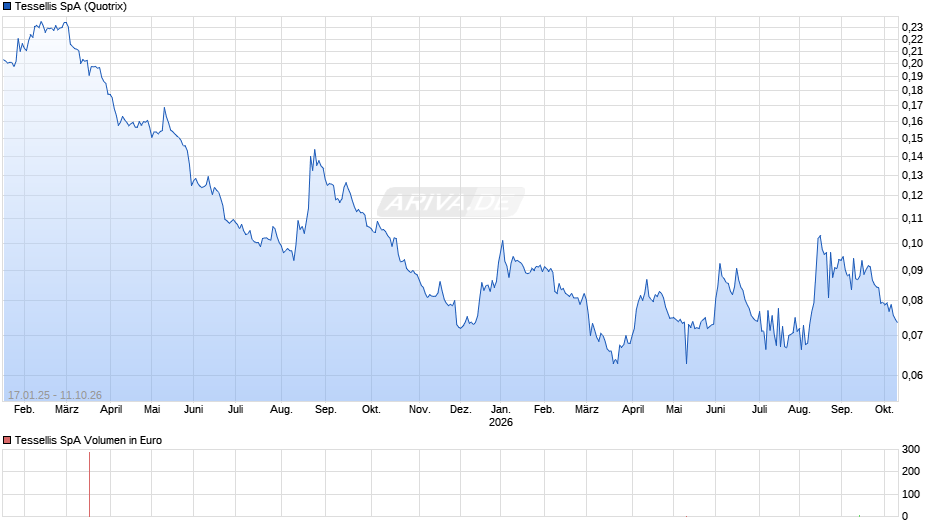940x526 pixels.
Task: Click the '0,16' price axis label
Action: point(912,122)
